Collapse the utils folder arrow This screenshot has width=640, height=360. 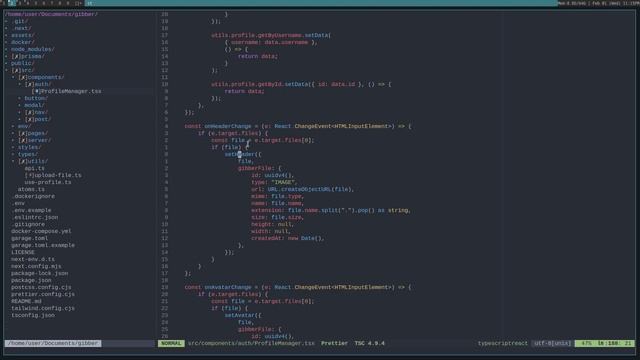[13, 161]
